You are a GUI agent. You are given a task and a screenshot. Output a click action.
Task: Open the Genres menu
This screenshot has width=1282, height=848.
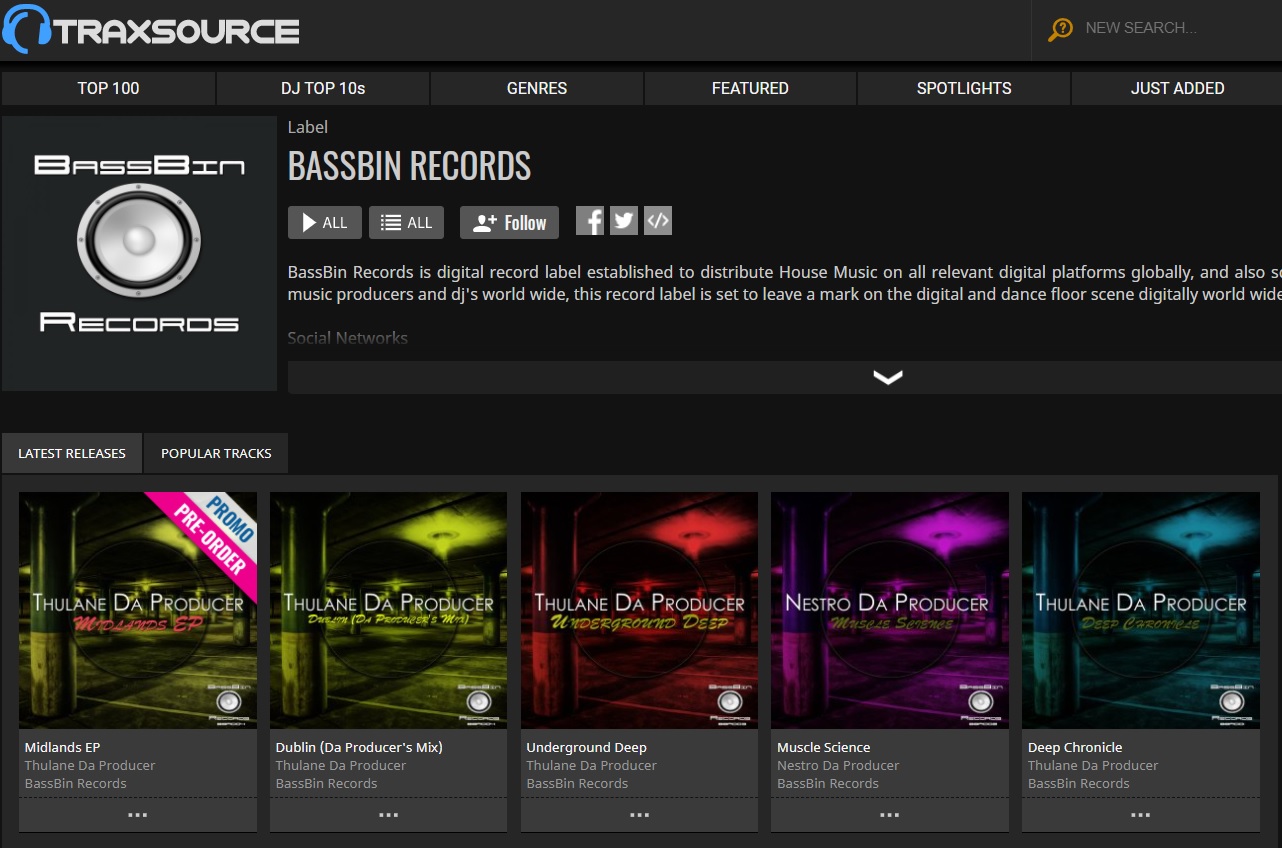(537, 88)
